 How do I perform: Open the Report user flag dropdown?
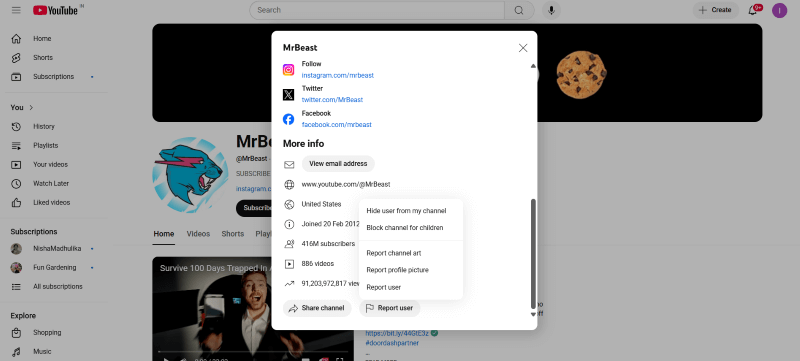pyautogui.click(x=389, y=308)
